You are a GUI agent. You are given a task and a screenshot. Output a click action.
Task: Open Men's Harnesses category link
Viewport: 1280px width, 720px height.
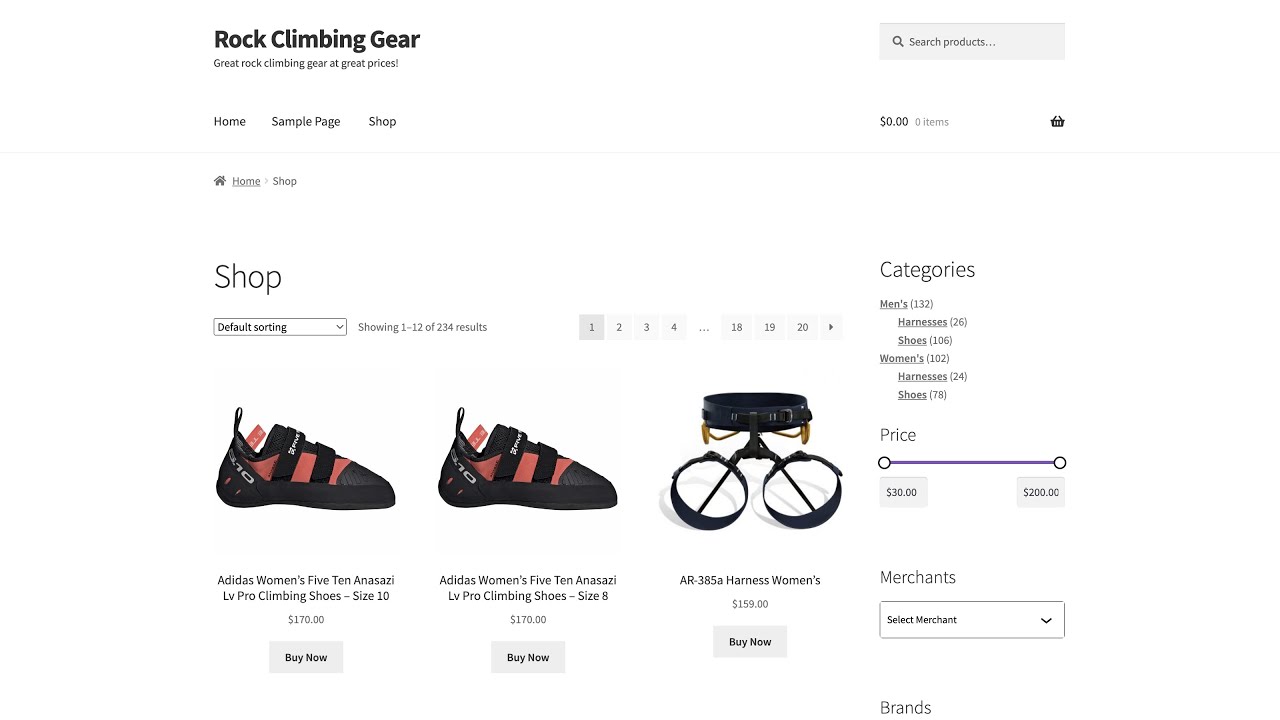point(922,322)
